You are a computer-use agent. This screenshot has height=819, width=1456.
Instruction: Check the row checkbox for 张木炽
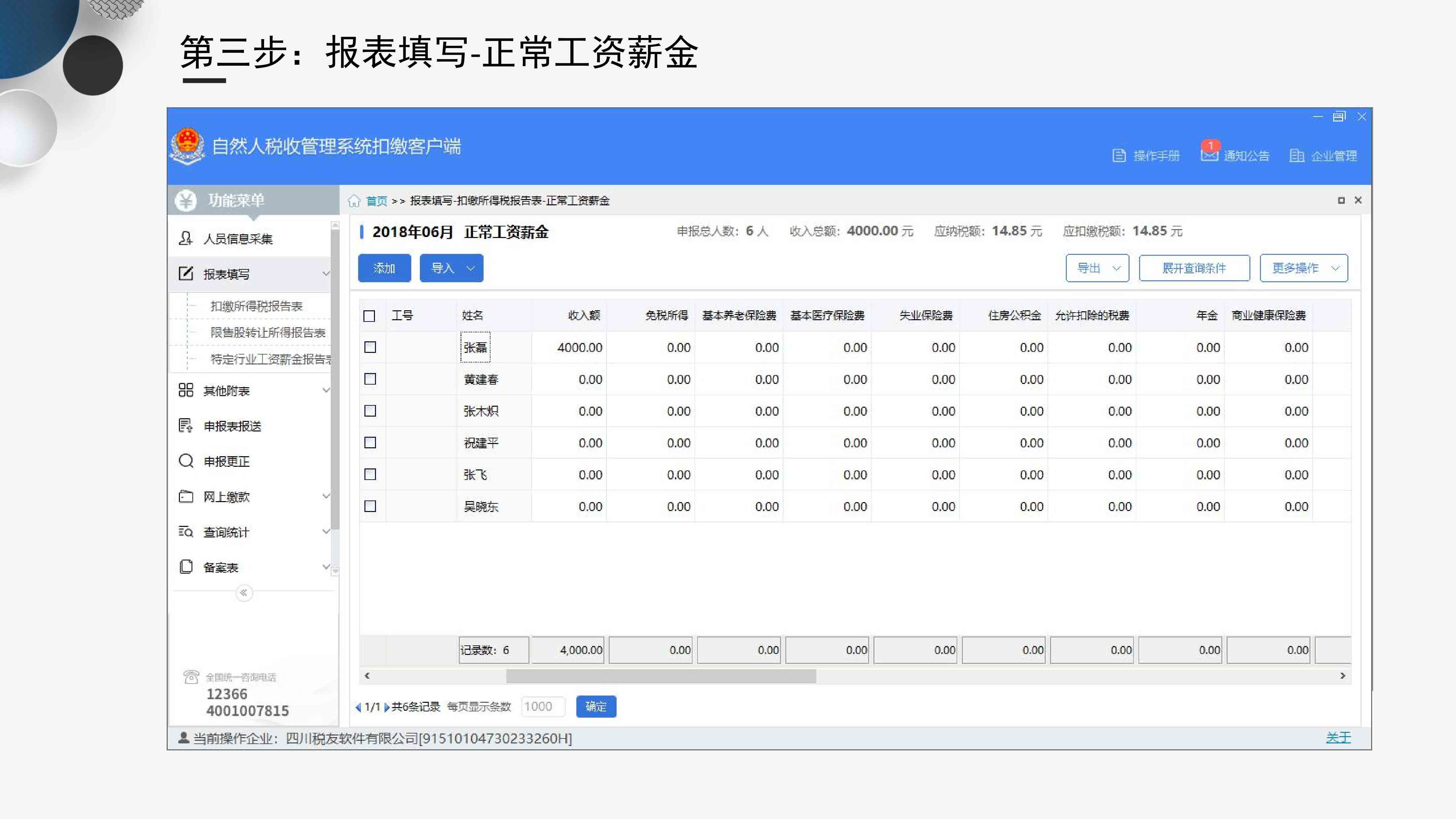tap(370, 411)
